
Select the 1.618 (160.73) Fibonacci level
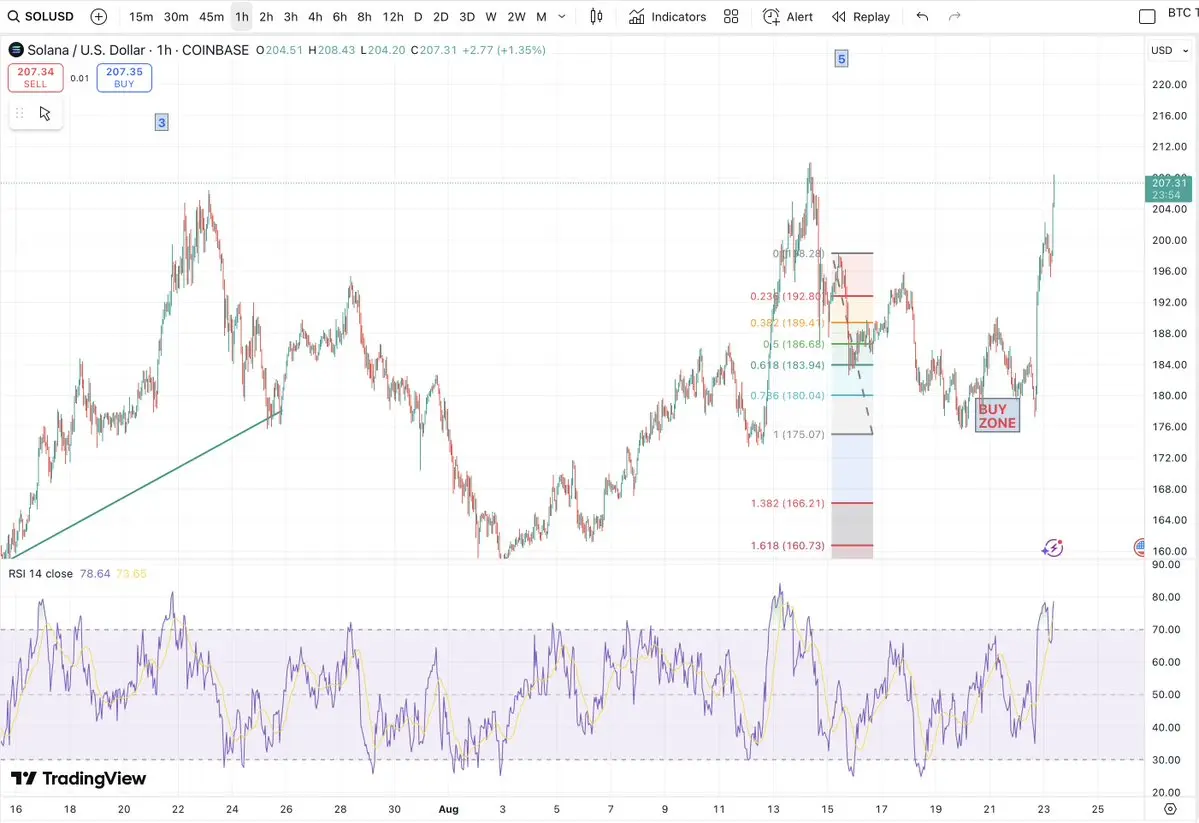(x=788, y=545)
